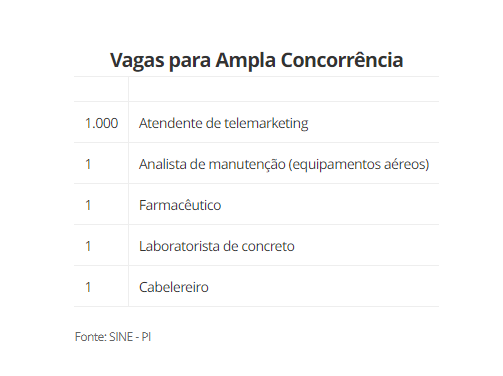503x376 pixels.
Task: Click '(equipamentos aéreos)' in the second row
Action: click(359, 164)
